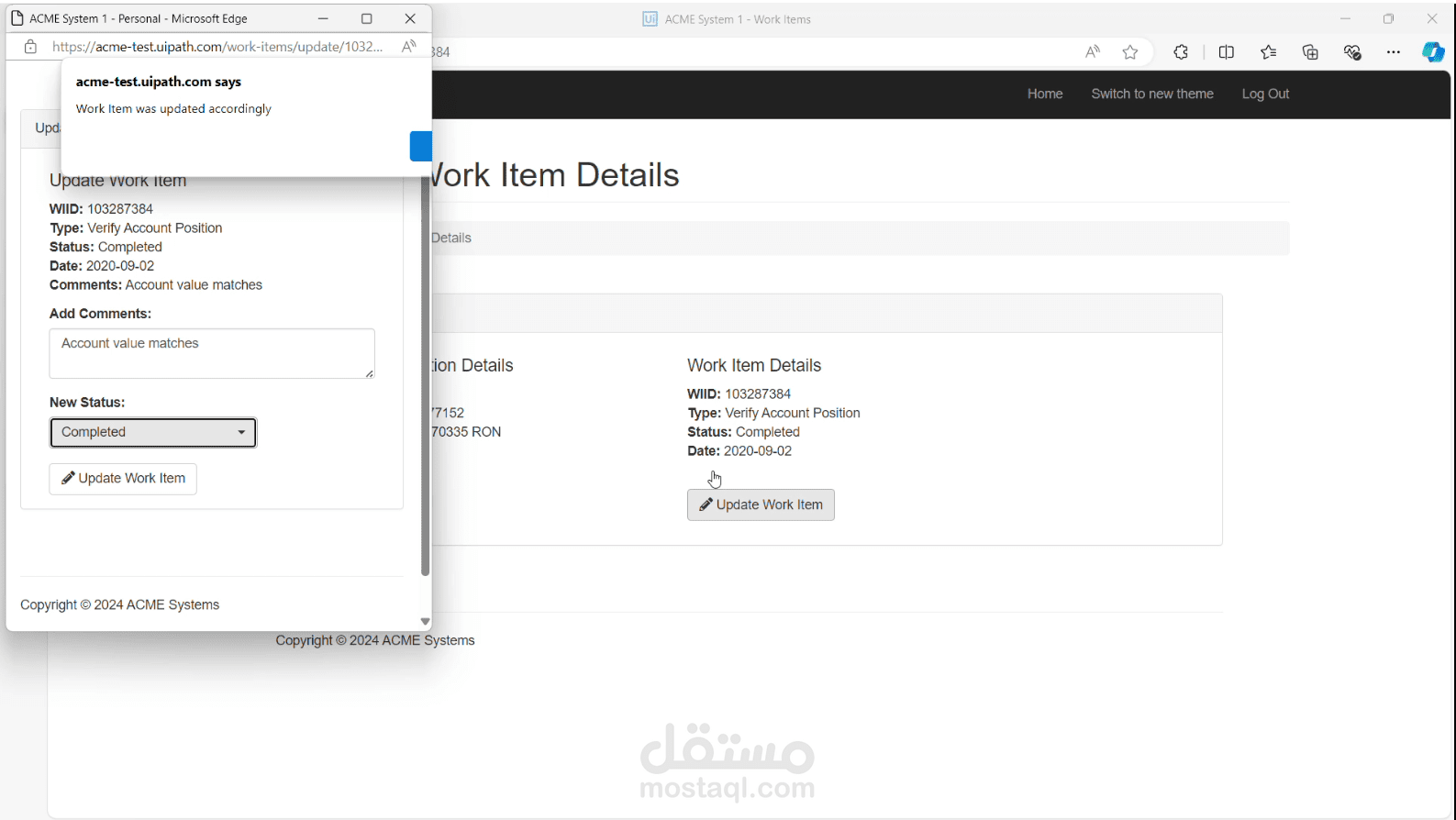Image resolution: width=1456 pixels, height=820 pixels.
Task: Restore down the main Work Items window
Action: [1388, 18]
